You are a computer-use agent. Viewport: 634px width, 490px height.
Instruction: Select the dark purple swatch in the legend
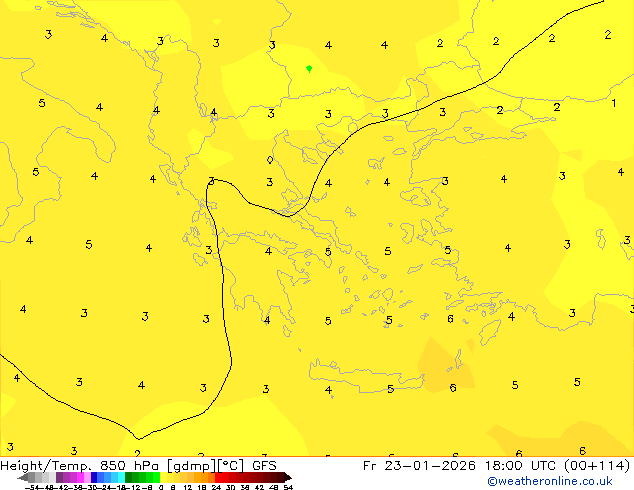(59, 477)
